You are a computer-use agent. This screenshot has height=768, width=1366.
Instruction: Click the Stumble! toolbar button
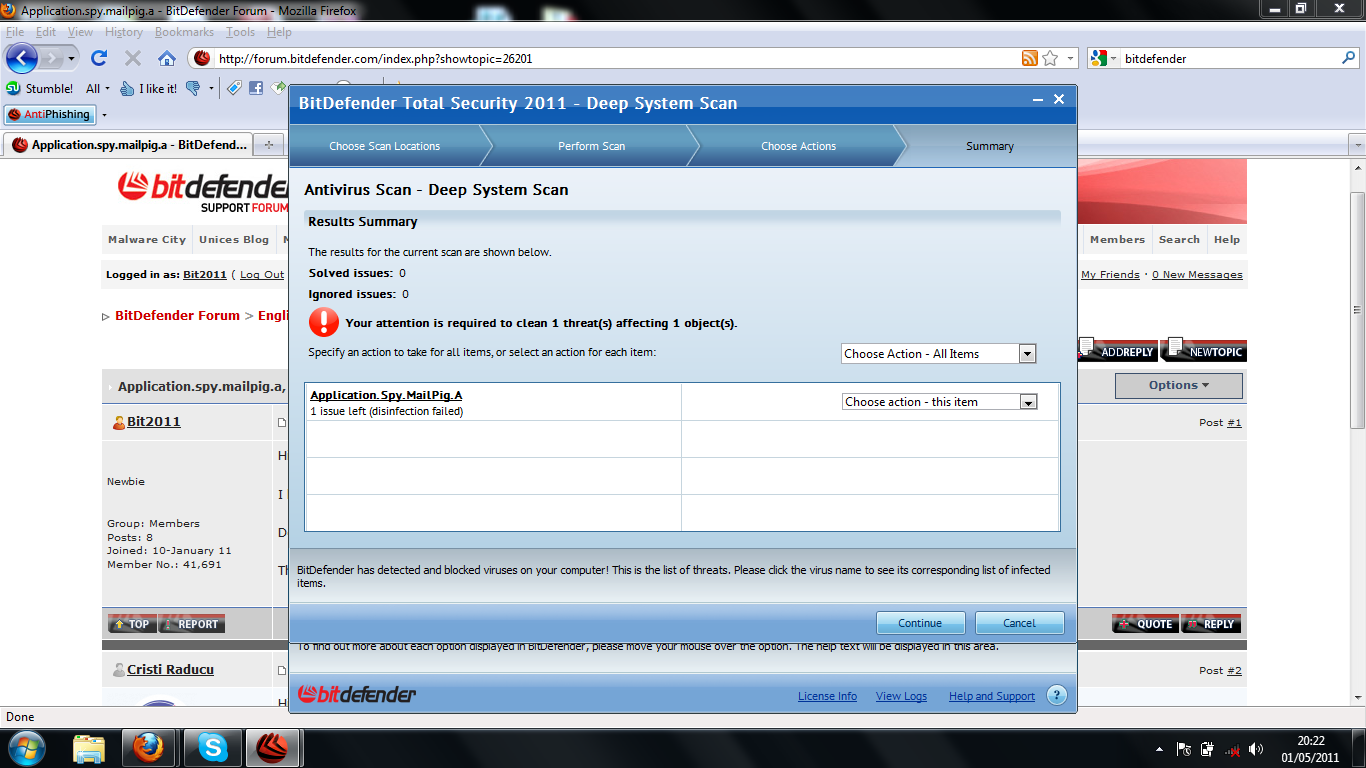tap(40, 88)
